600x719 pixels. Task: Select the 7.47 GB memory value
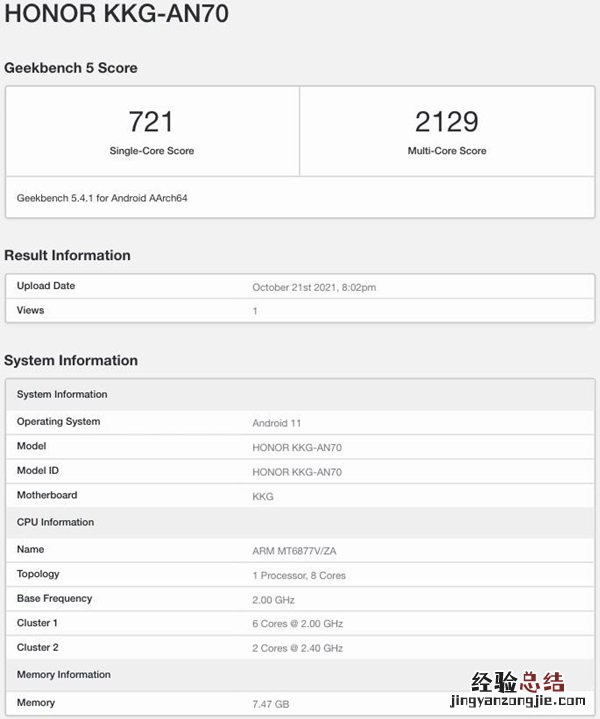(x=271, y=704)
